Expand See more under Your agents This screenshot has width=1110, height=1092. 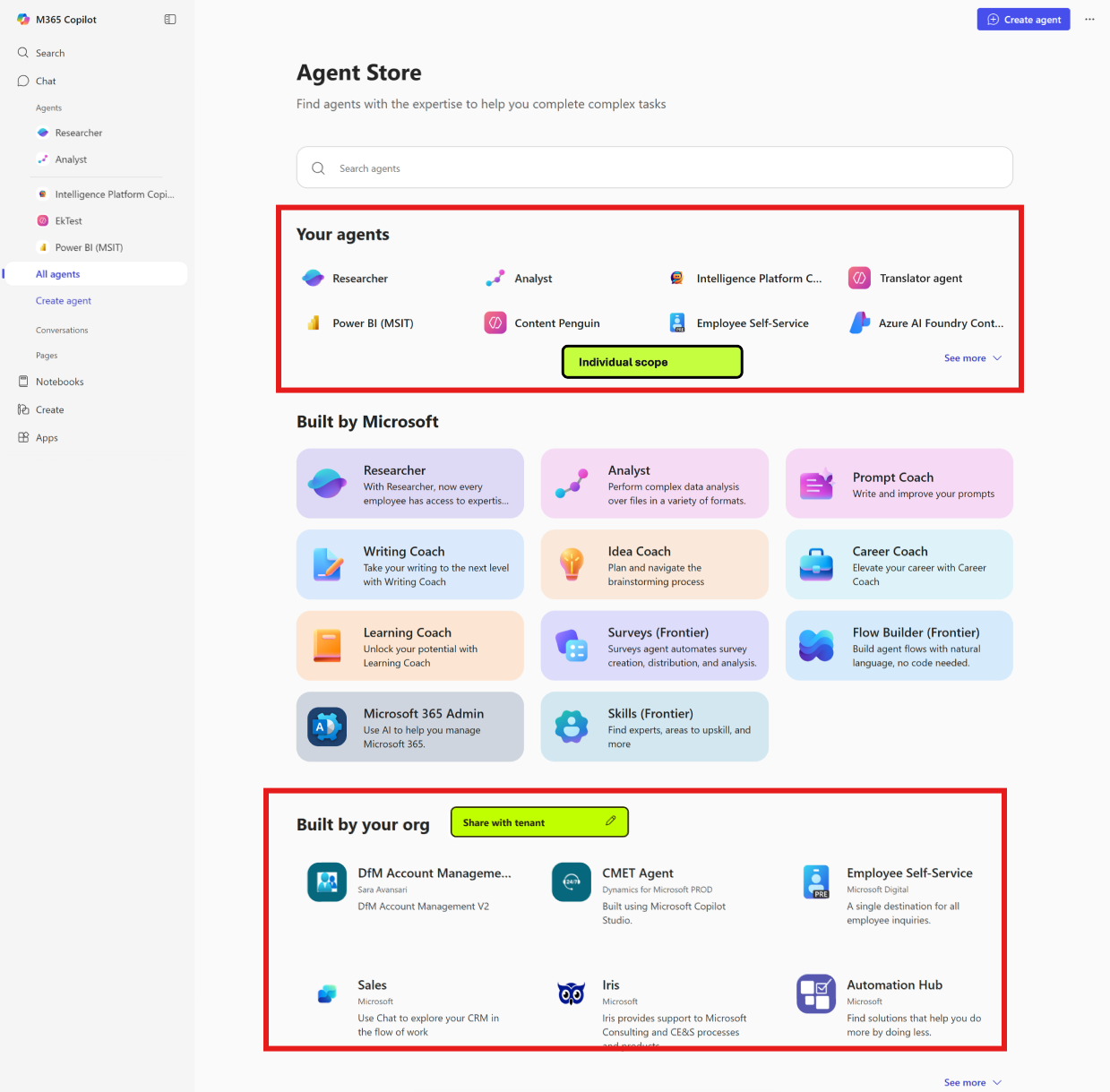click(971, 357)
